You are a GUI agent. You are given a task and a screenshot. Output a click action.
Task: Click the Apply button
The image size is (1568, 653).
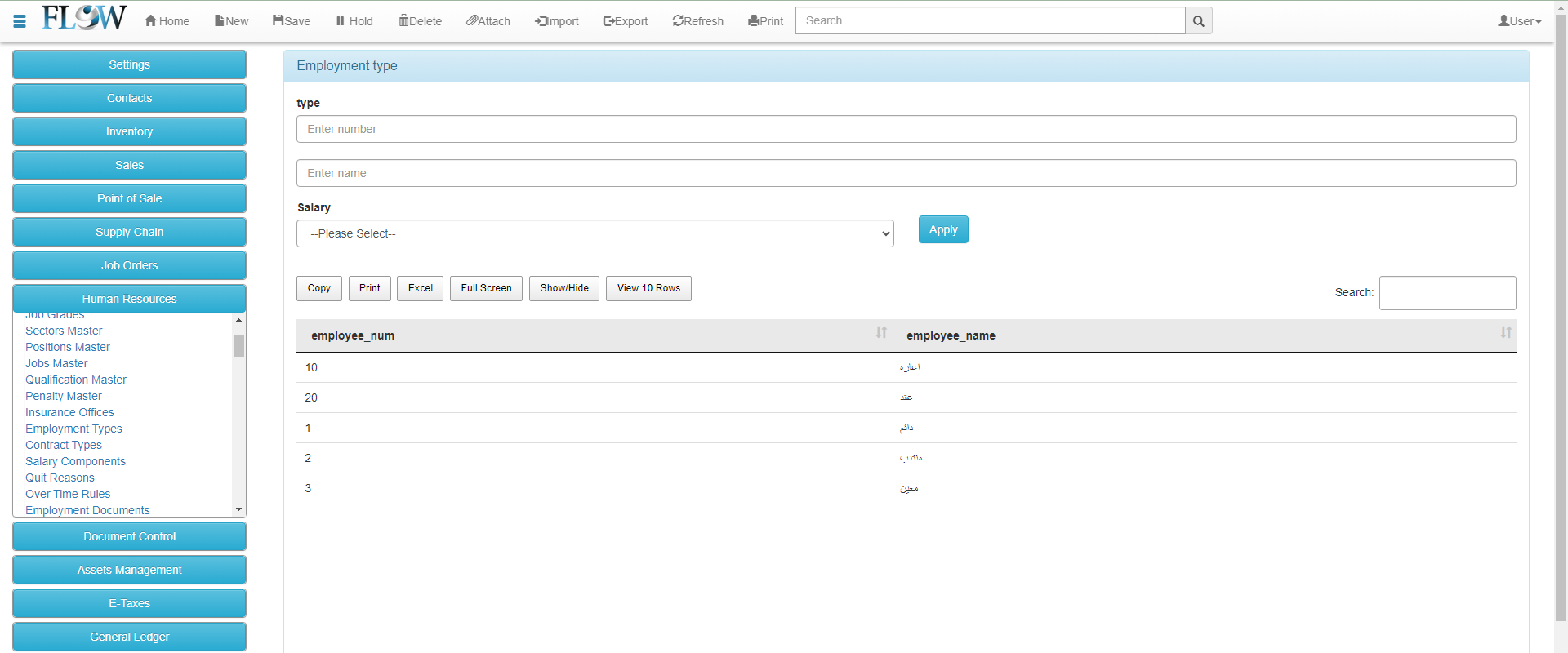coord(942,229)
